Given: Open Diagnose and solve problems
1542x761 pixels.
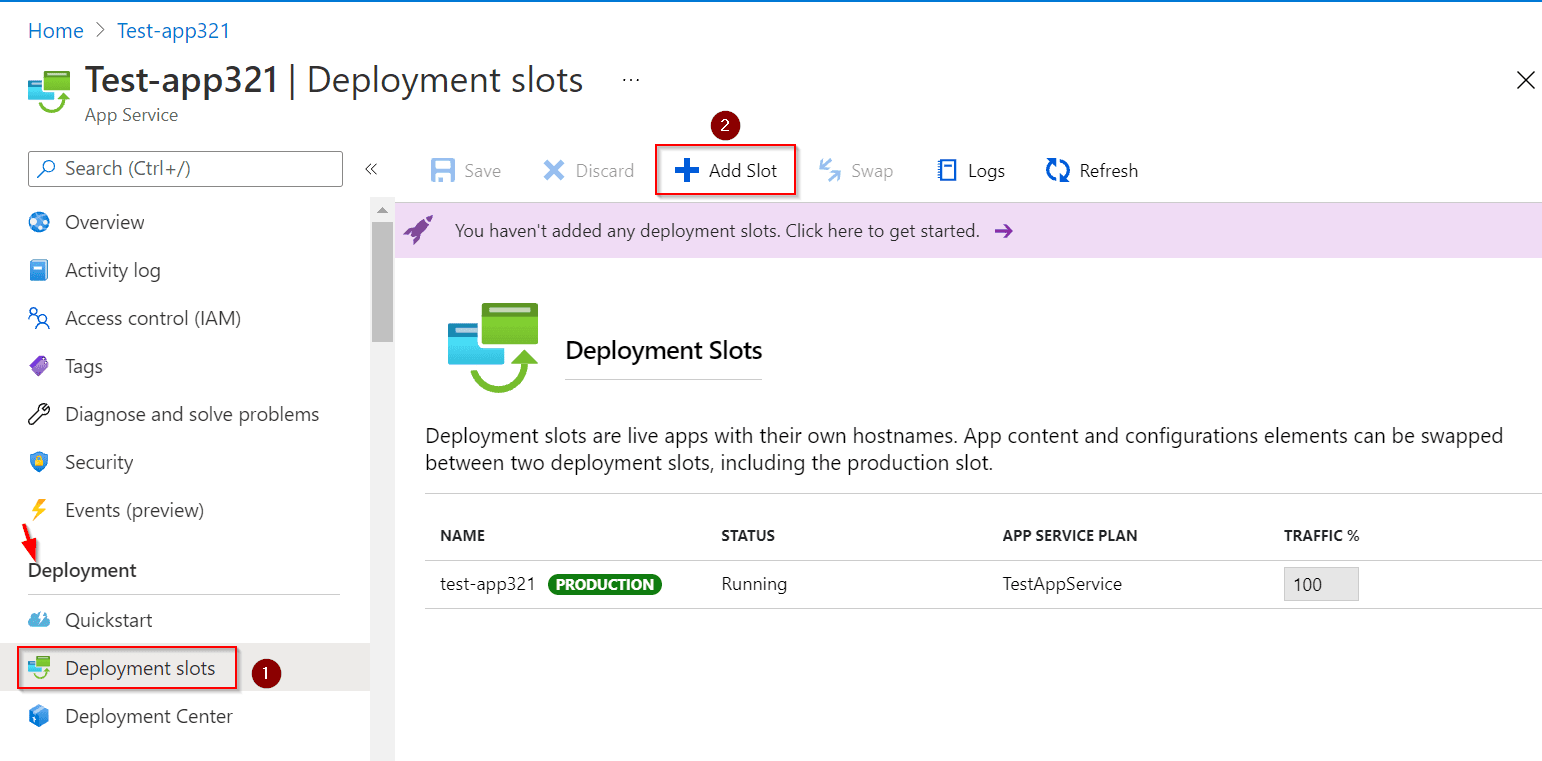Looking at the screenshot, I should tap(191, 414).
